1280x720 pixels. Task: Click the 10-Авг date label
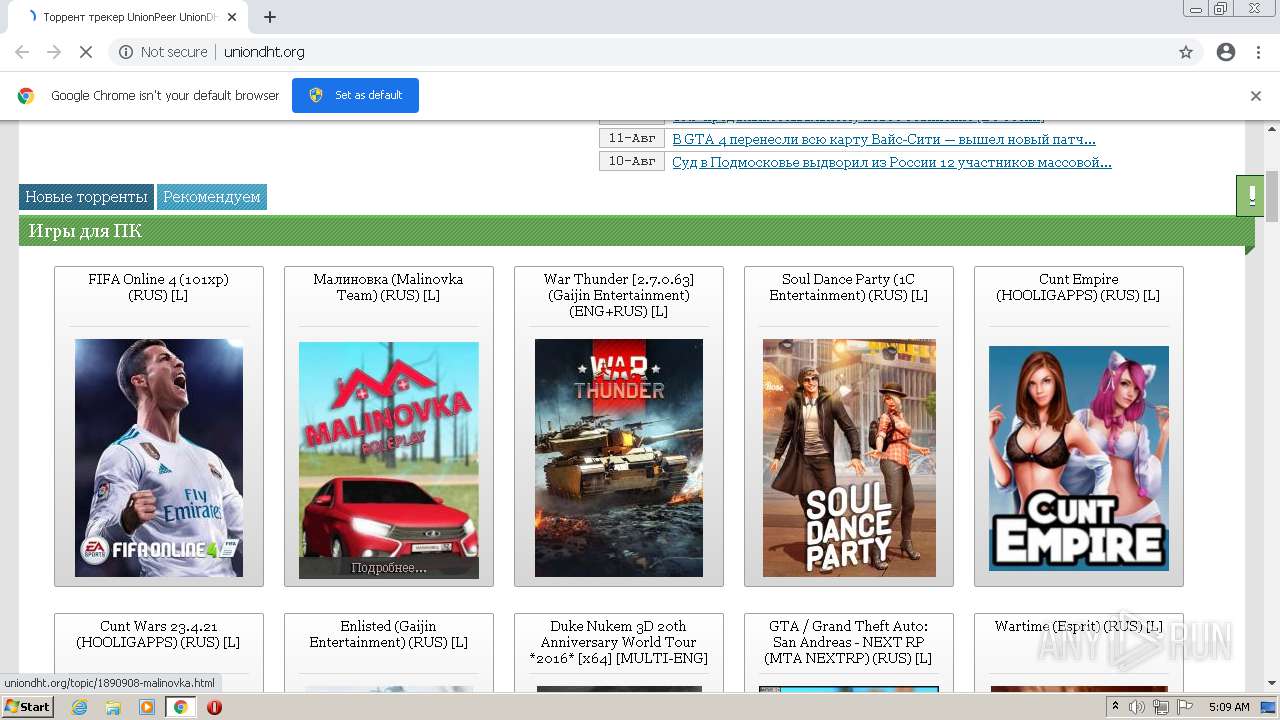632,161
